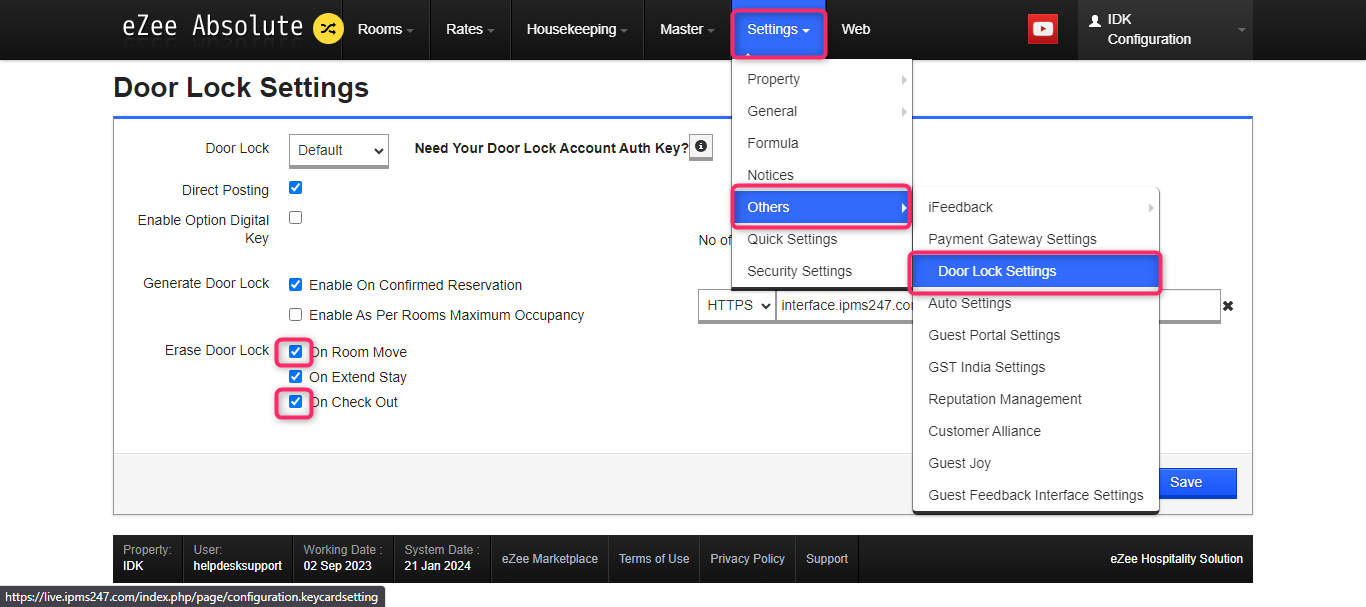
Task: Select Security Settings menu item
Action: (x=822, y=271)
